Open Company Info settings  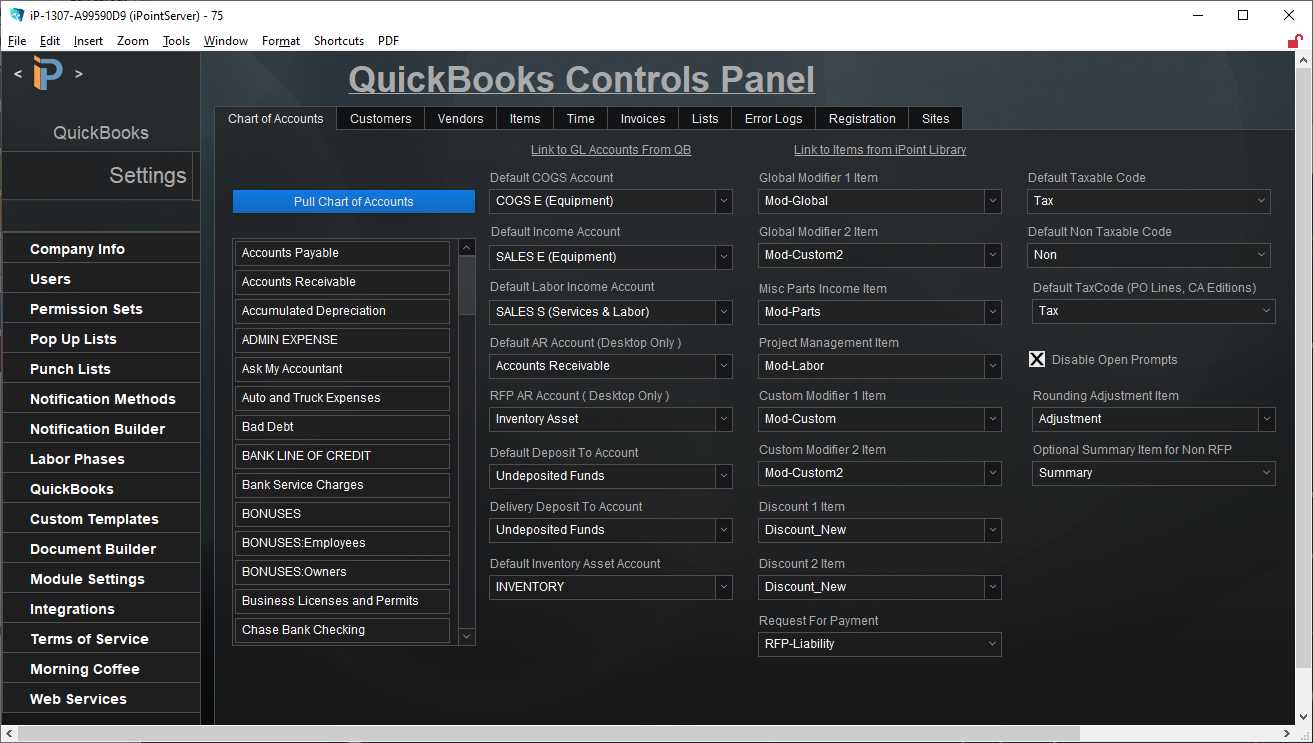(101, 249)
